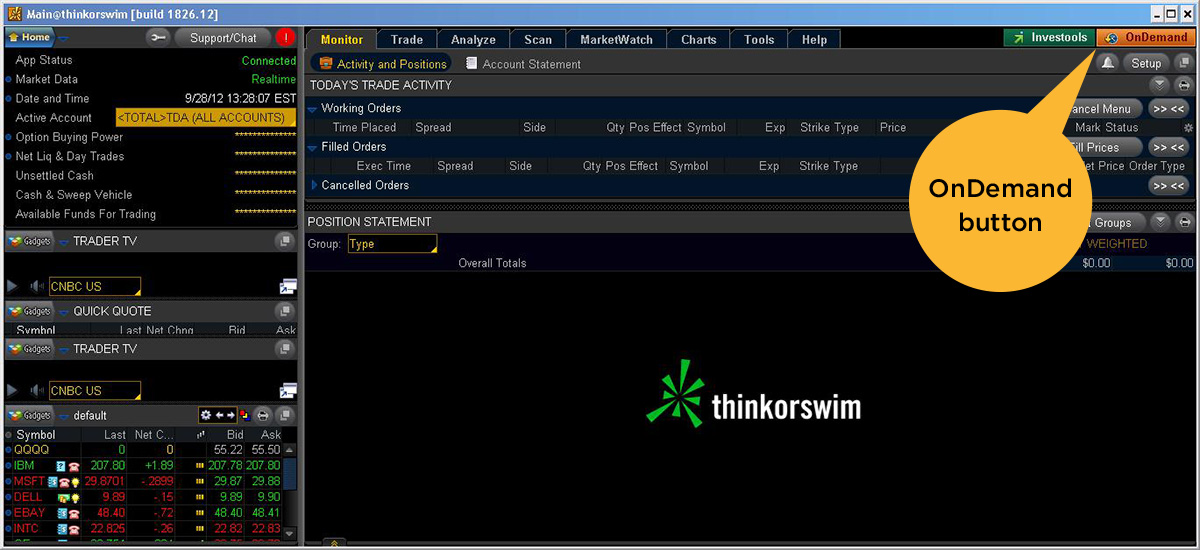This screenshot has width=1200, height=550.
Task: Select DELL symbol in watchlist
Action: pos(28,497)
